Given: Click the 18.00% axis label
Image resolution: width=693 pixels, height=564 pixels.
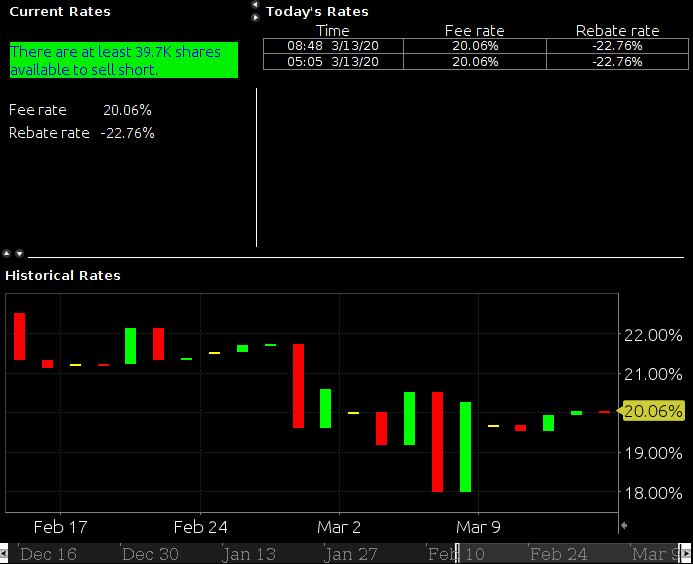Looking at the screenshot, I should click(653, 492).
